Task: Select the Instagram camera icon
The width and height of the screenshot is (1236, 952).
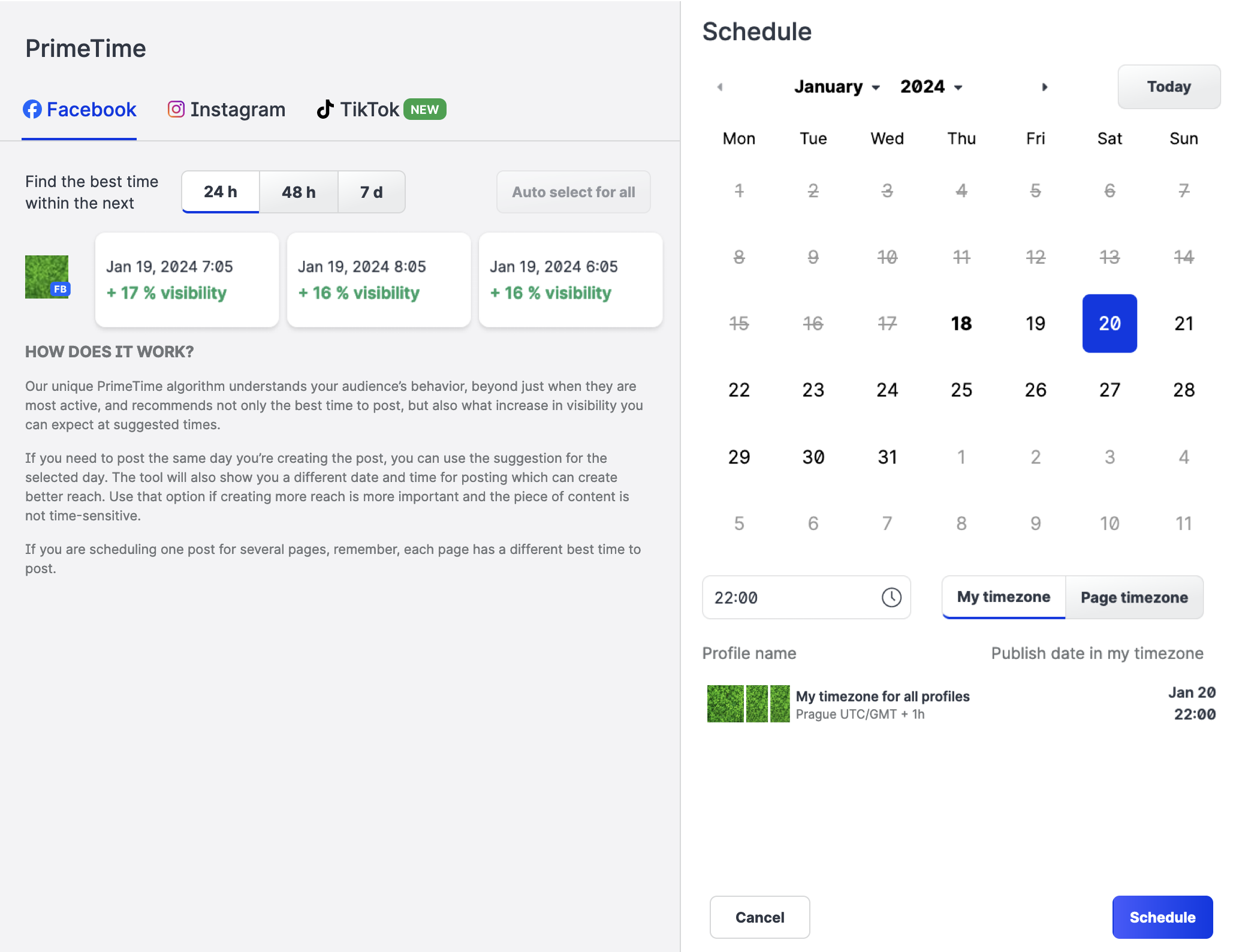Action: point(176,109)
